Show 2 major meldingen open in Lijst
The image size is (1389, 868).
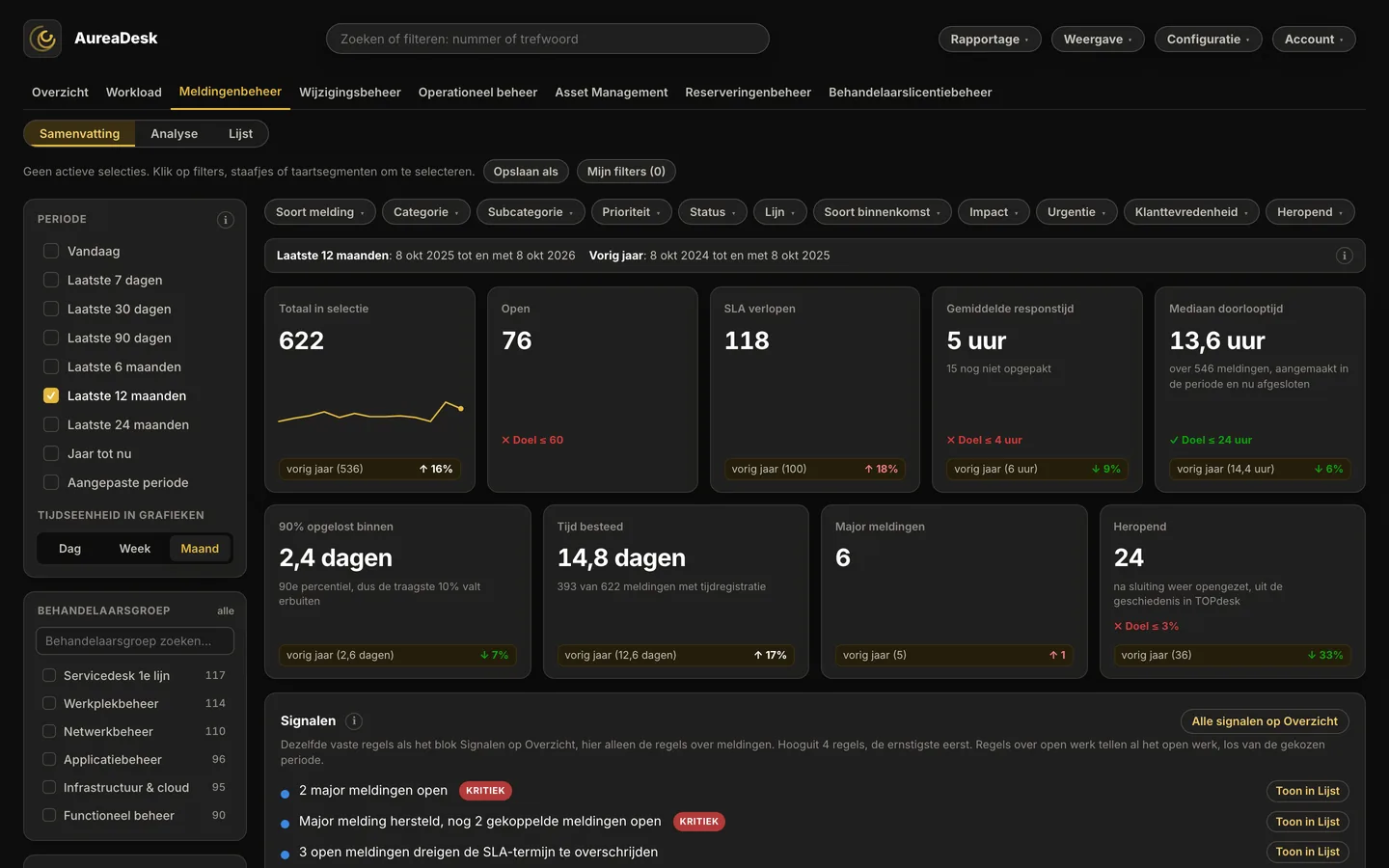click(x=1307, y=791)
